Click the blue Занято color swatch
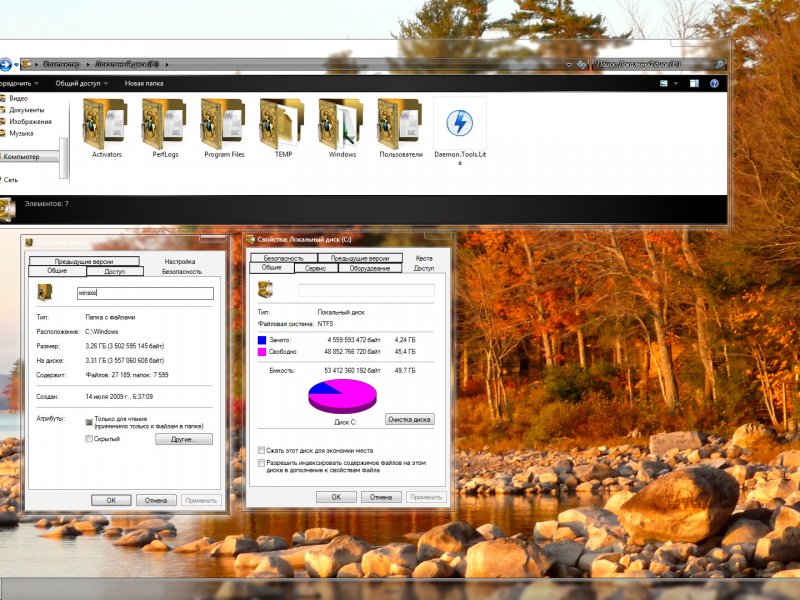Image resolution: width=800 pixels, height=600 pixels. point(262,340)
